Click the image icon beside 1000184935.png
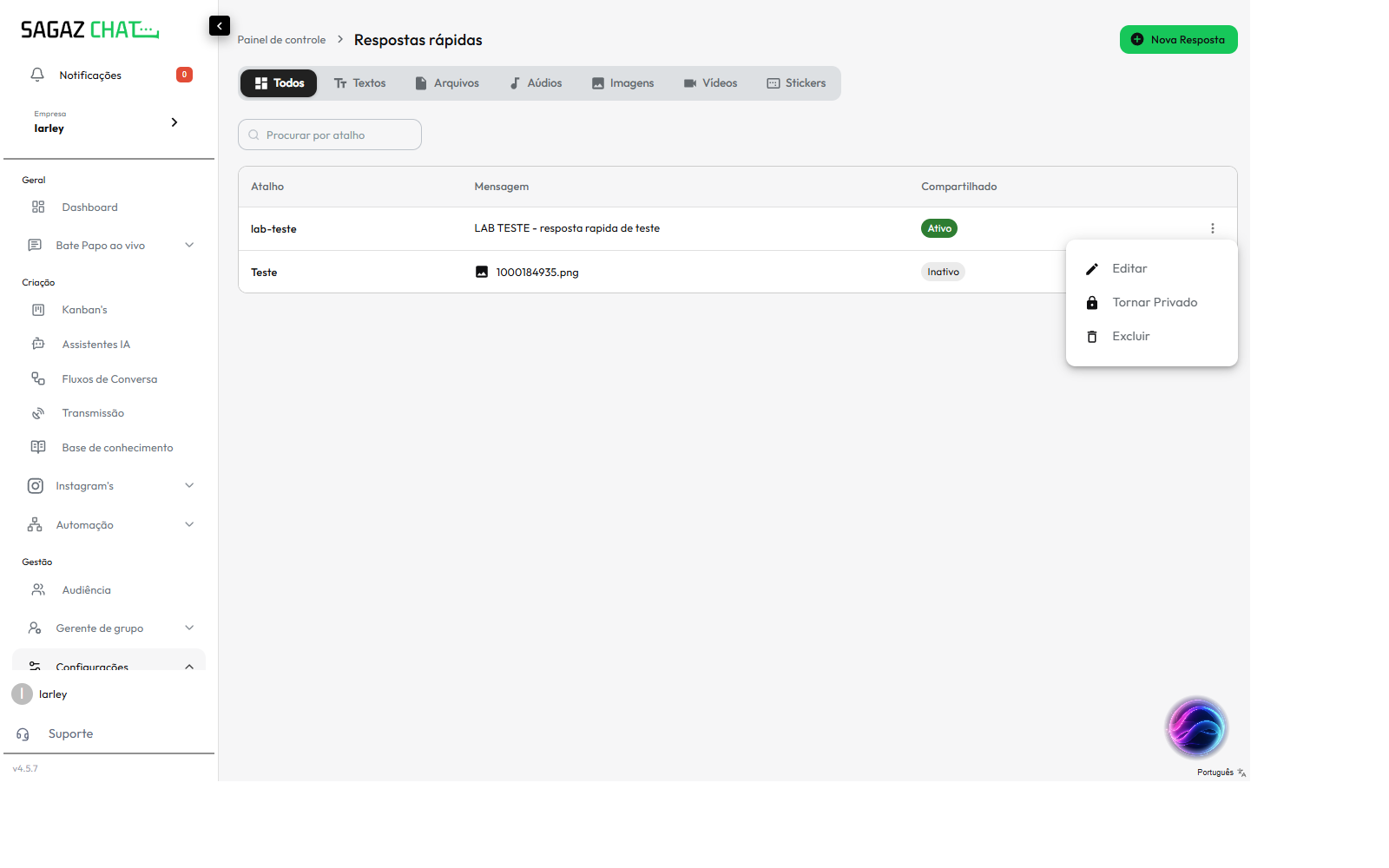The height and width of the screenshot is (868, 1389). (x=482, y=272)
